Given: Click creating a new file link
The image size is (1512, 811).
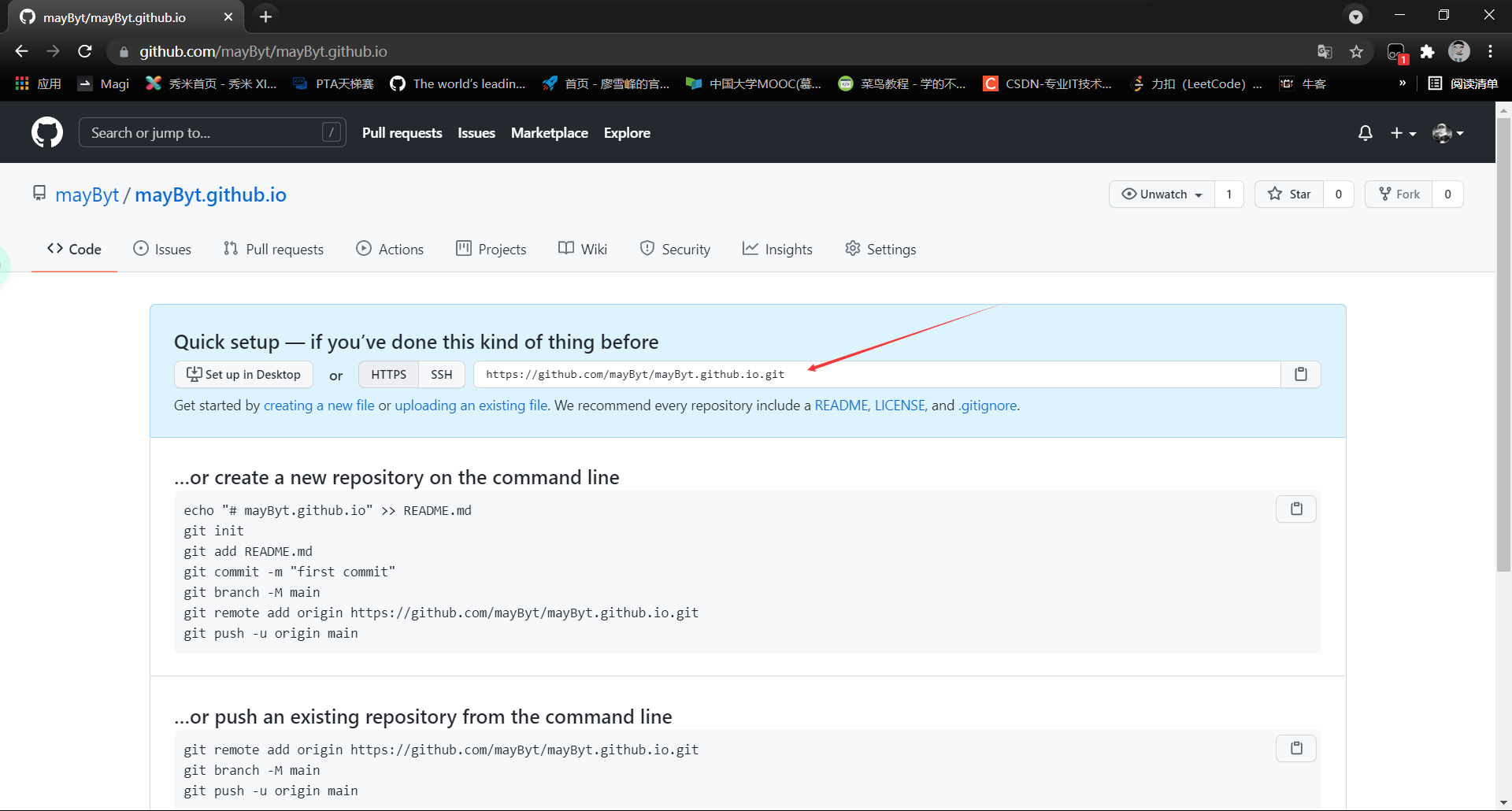Looking at the screenshot, I should coord(319,405).
